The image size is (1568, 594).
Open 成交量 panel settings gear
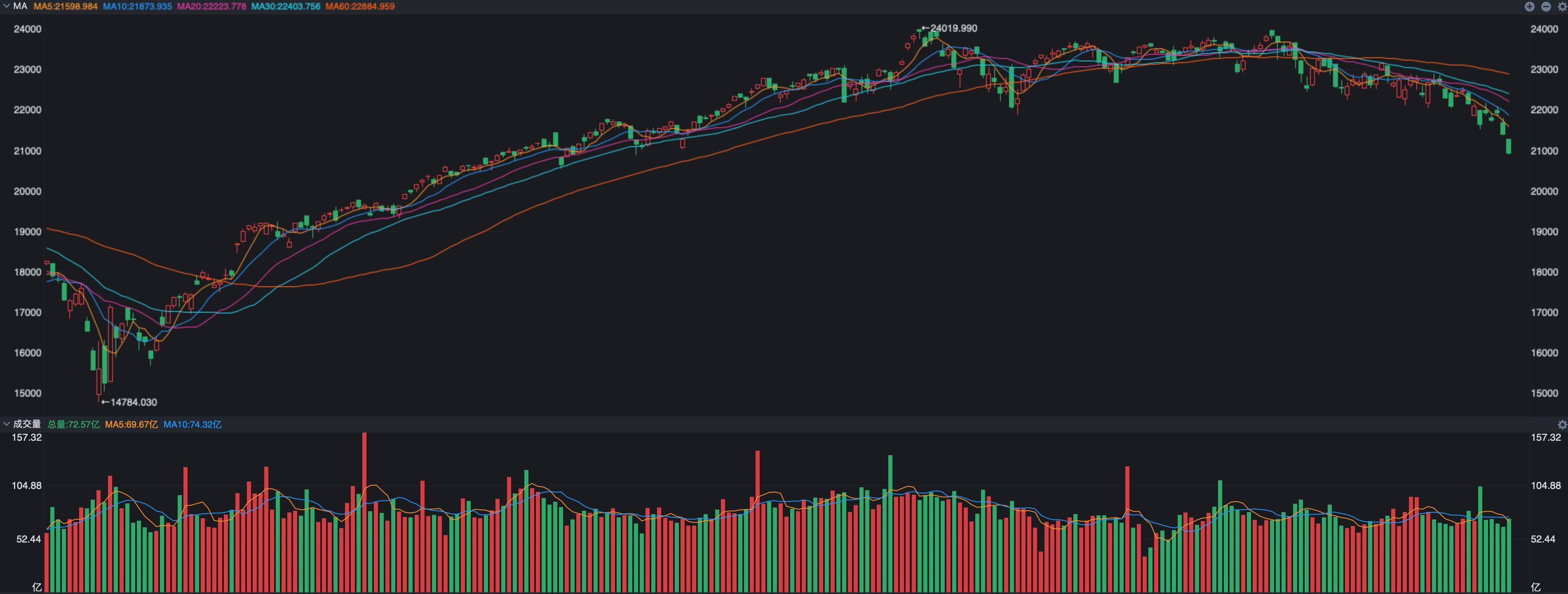(x=1562, y=424)
